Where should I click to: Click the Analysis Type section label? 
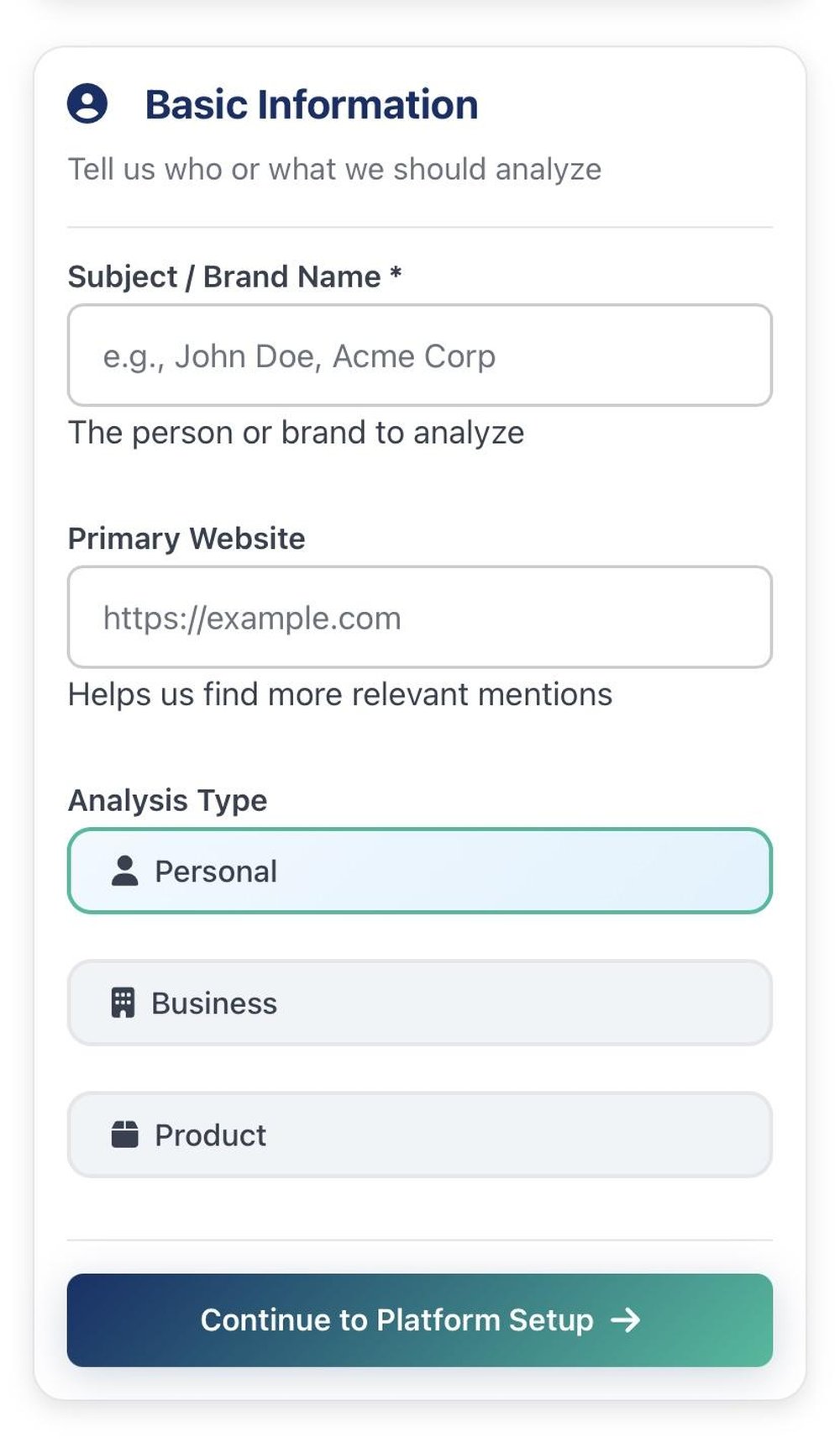(x=167, y=800)
